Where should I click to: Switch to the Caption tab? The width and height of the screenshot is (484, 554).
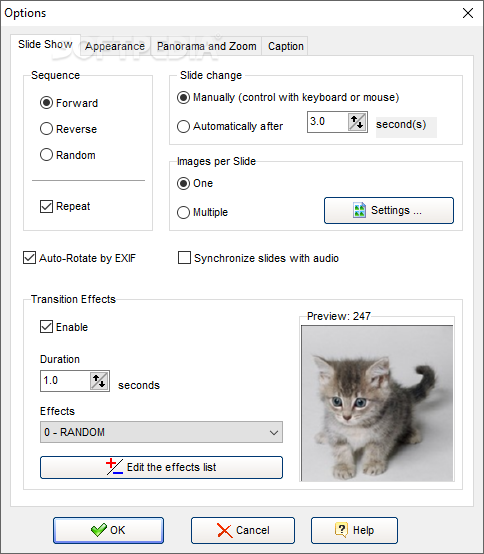pos(285,46)
